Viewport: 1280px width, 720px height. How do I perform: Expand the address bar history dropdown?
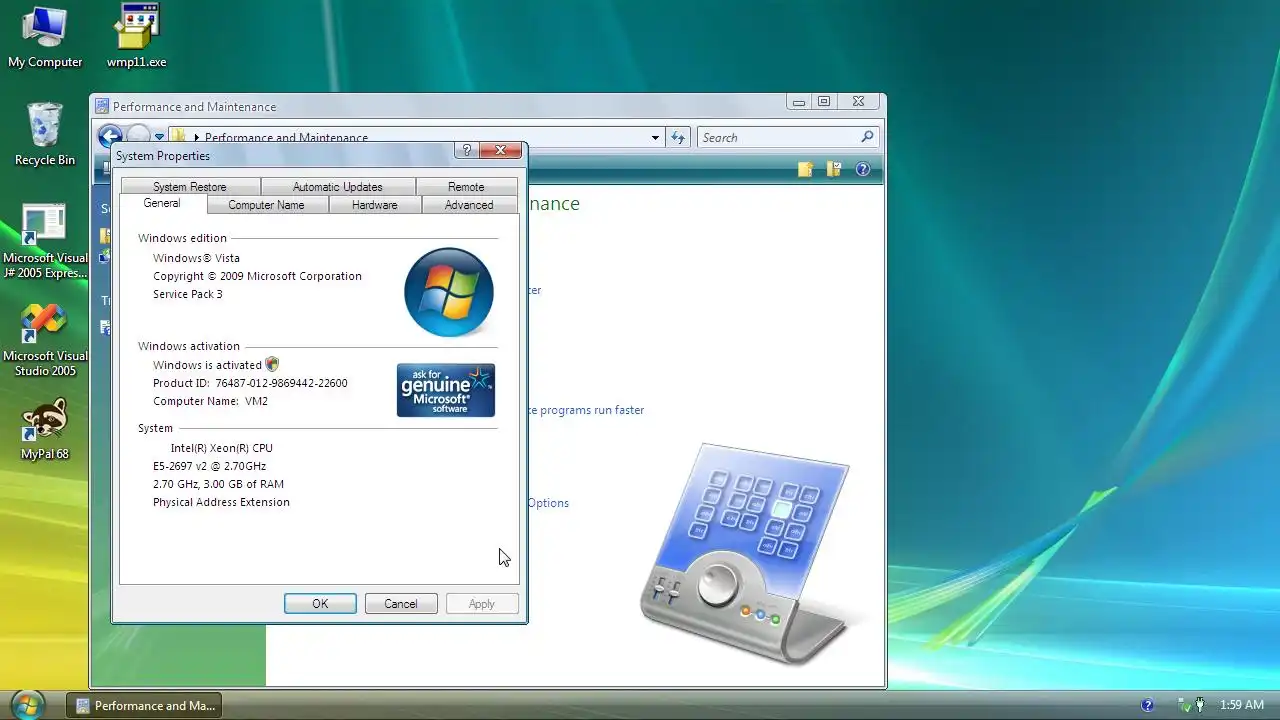coord(655,138)
